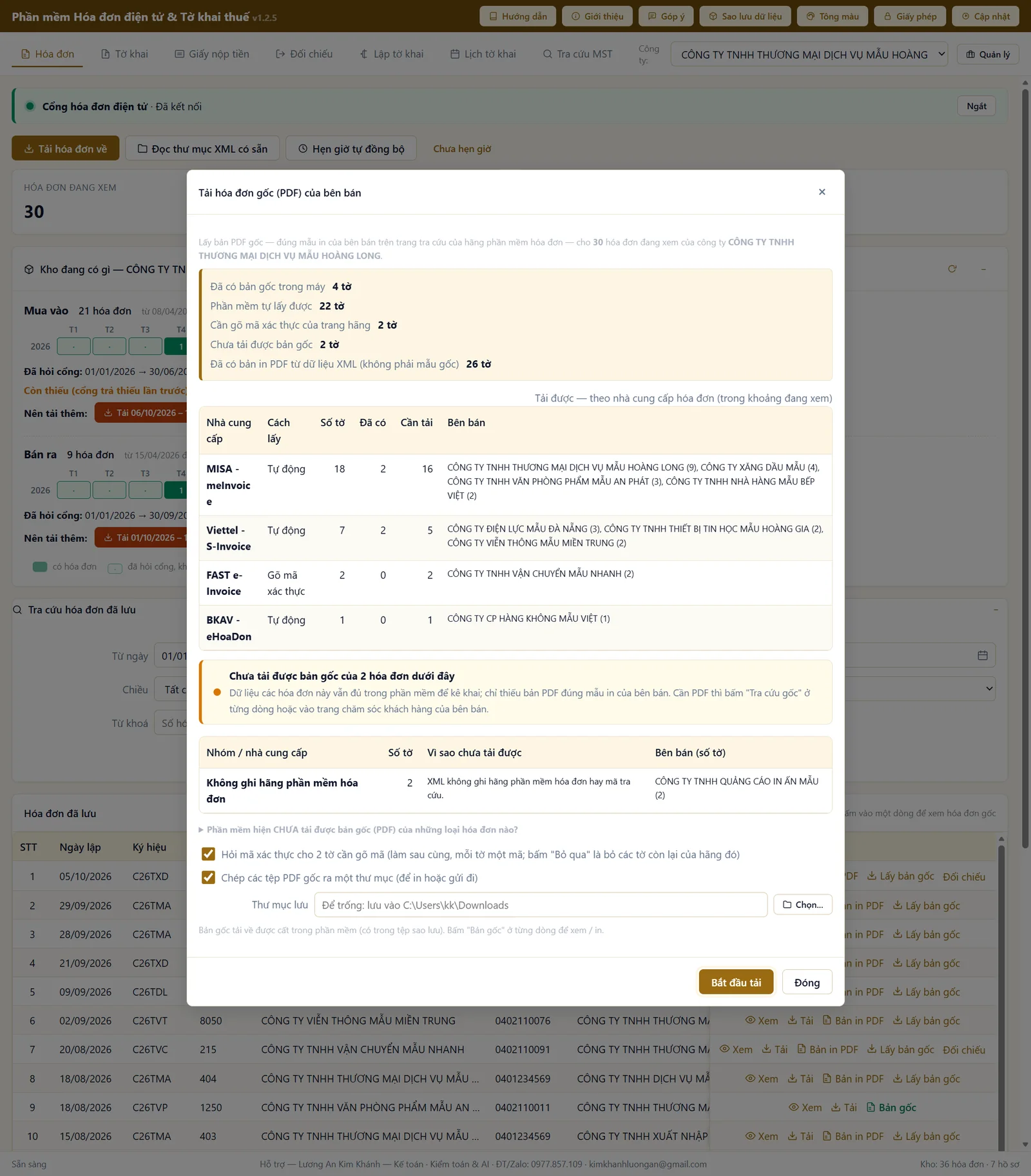This screenshot has width=1031, height=1176.
Task: Switch to the Tờ khai tab
Action: (124, 54)
